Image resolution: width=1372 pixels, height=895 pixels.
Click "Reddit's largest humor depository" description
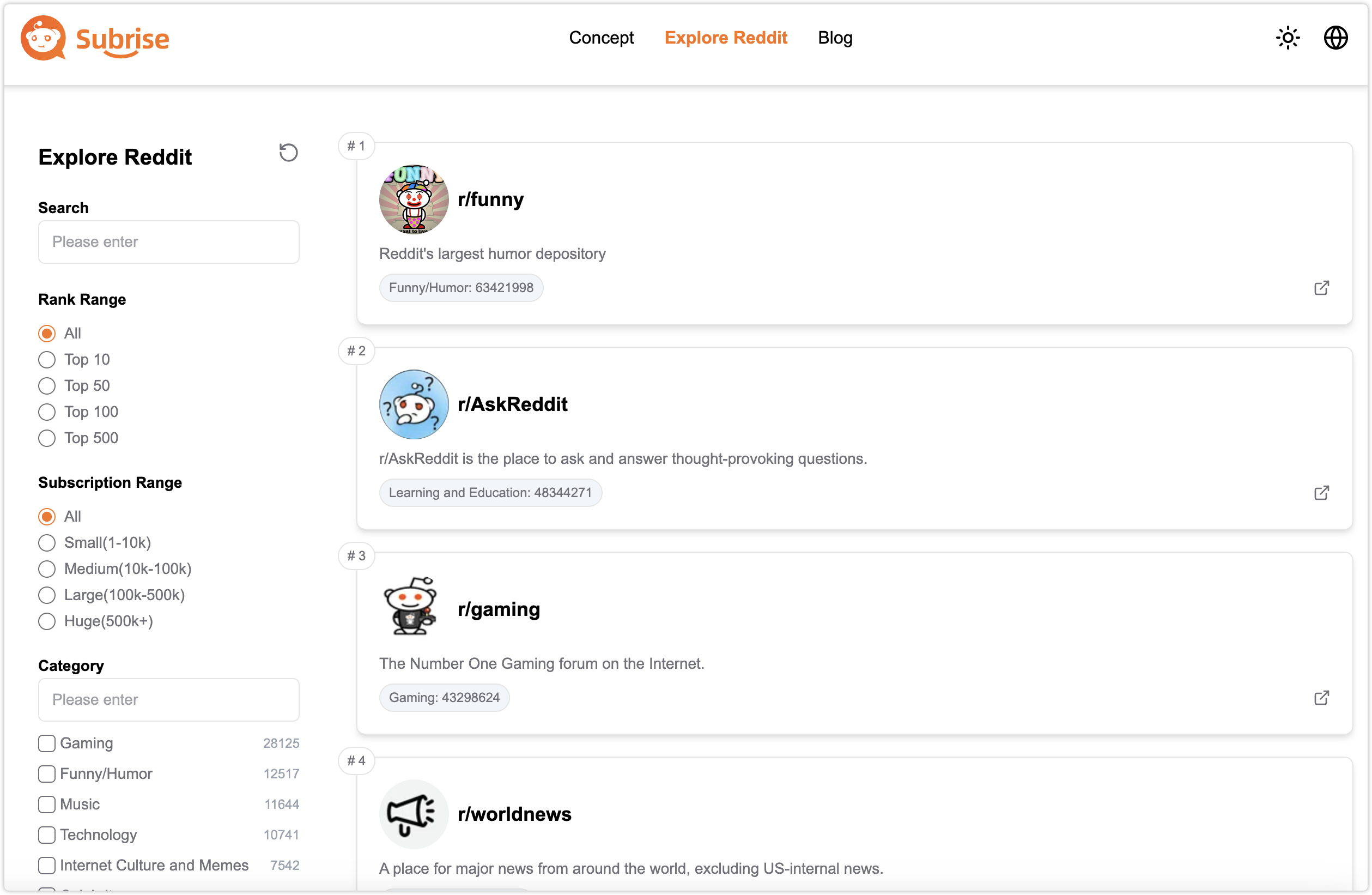coord(493,254)
